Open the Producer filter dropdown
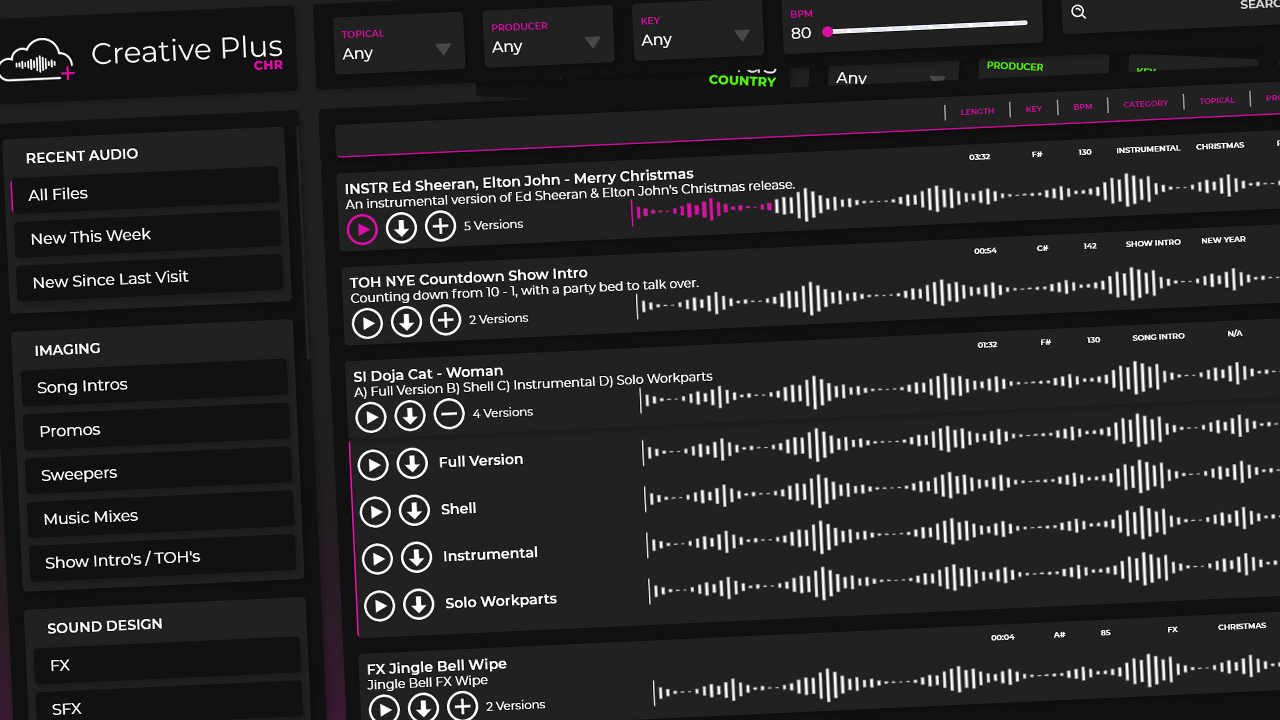The height and width of the screenshot is (720, 1280). pos(546,38)
